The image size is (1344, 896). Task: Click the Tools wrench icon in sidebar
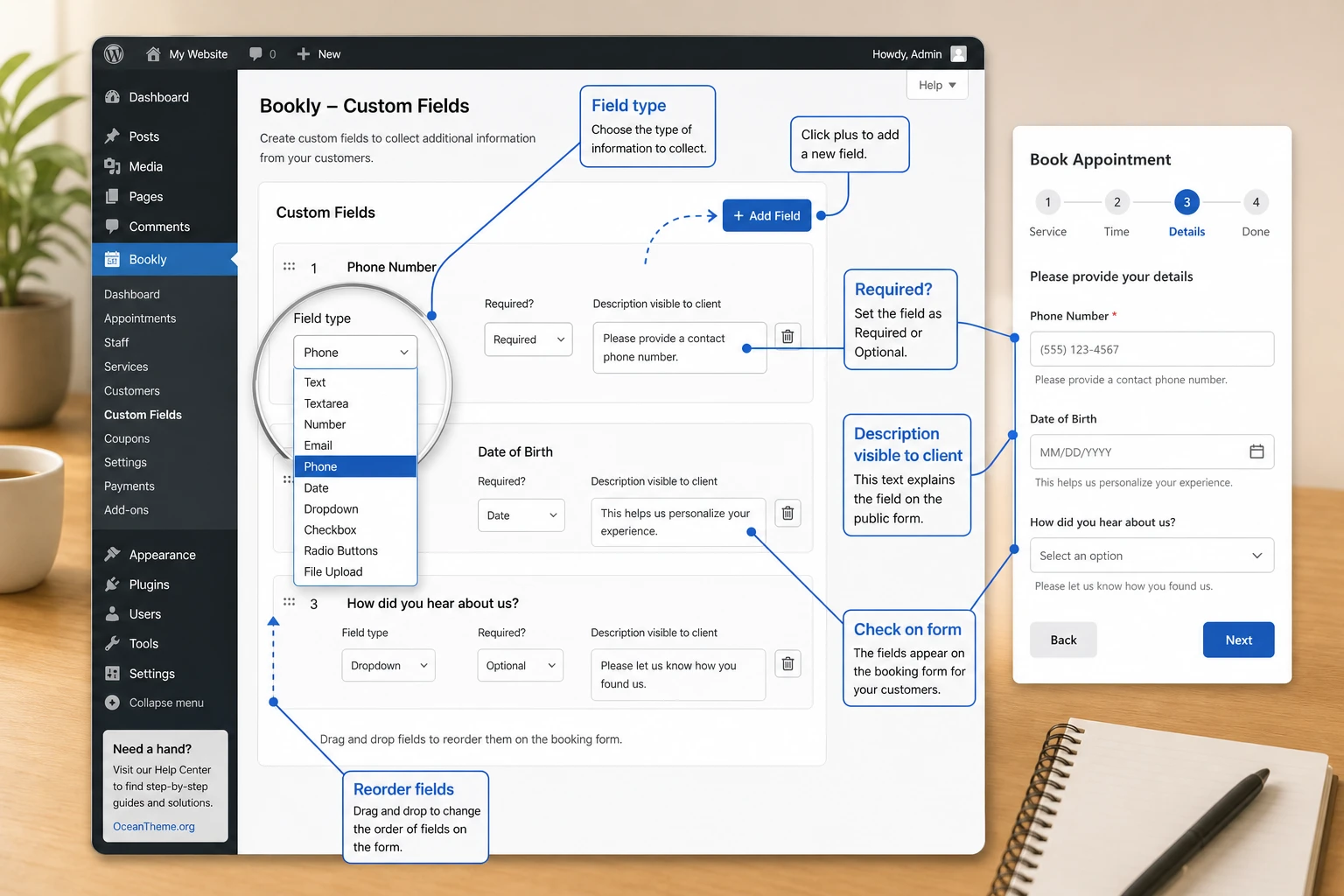(112, 644)
